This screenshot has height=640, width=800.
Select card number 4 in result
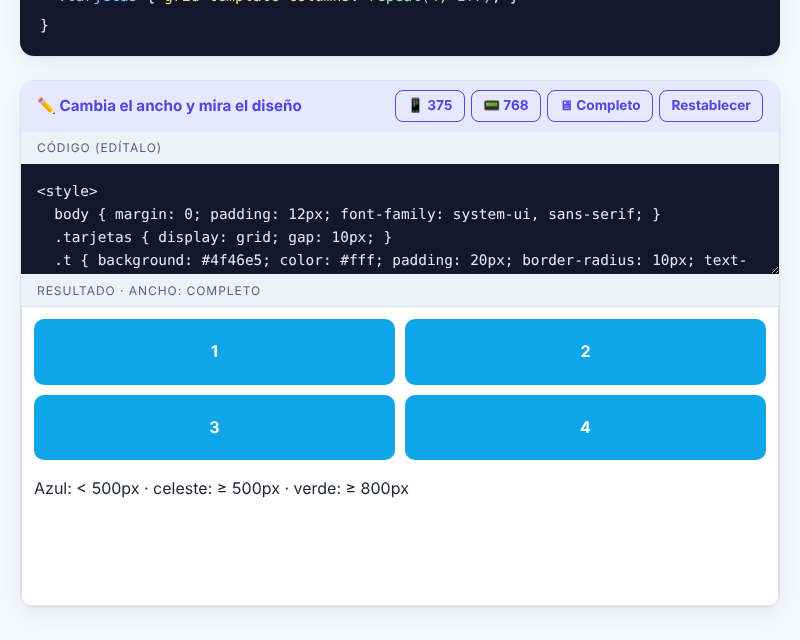click(585, 427)
